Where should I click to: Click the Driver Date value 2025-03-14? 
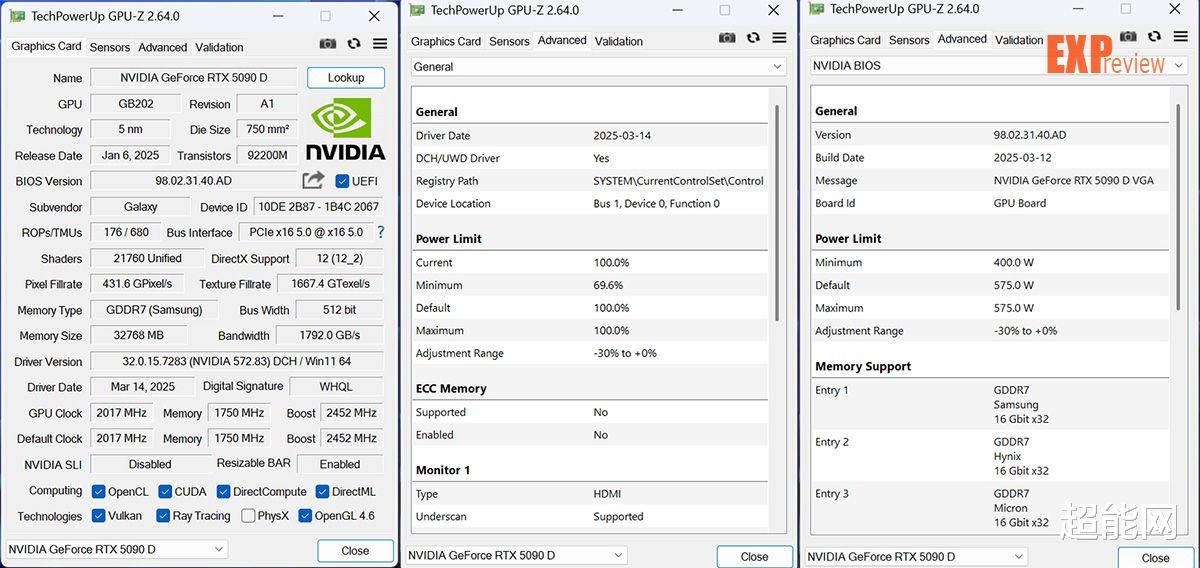[622, 136]
